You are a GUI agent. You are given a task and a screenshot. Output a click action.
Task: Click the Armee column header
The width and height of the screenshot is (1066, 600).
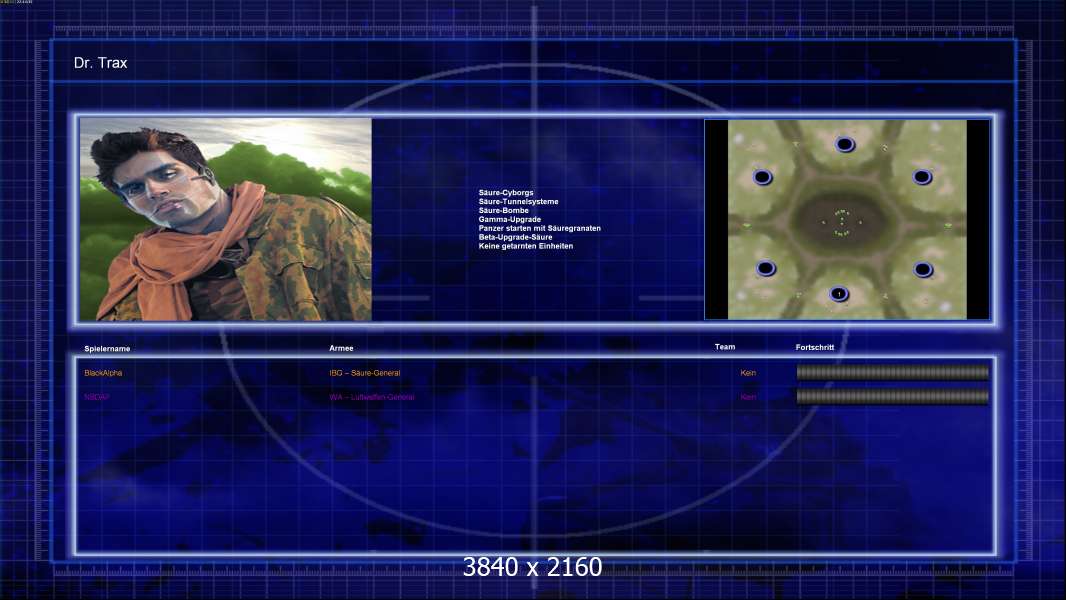tap(341, 348)
